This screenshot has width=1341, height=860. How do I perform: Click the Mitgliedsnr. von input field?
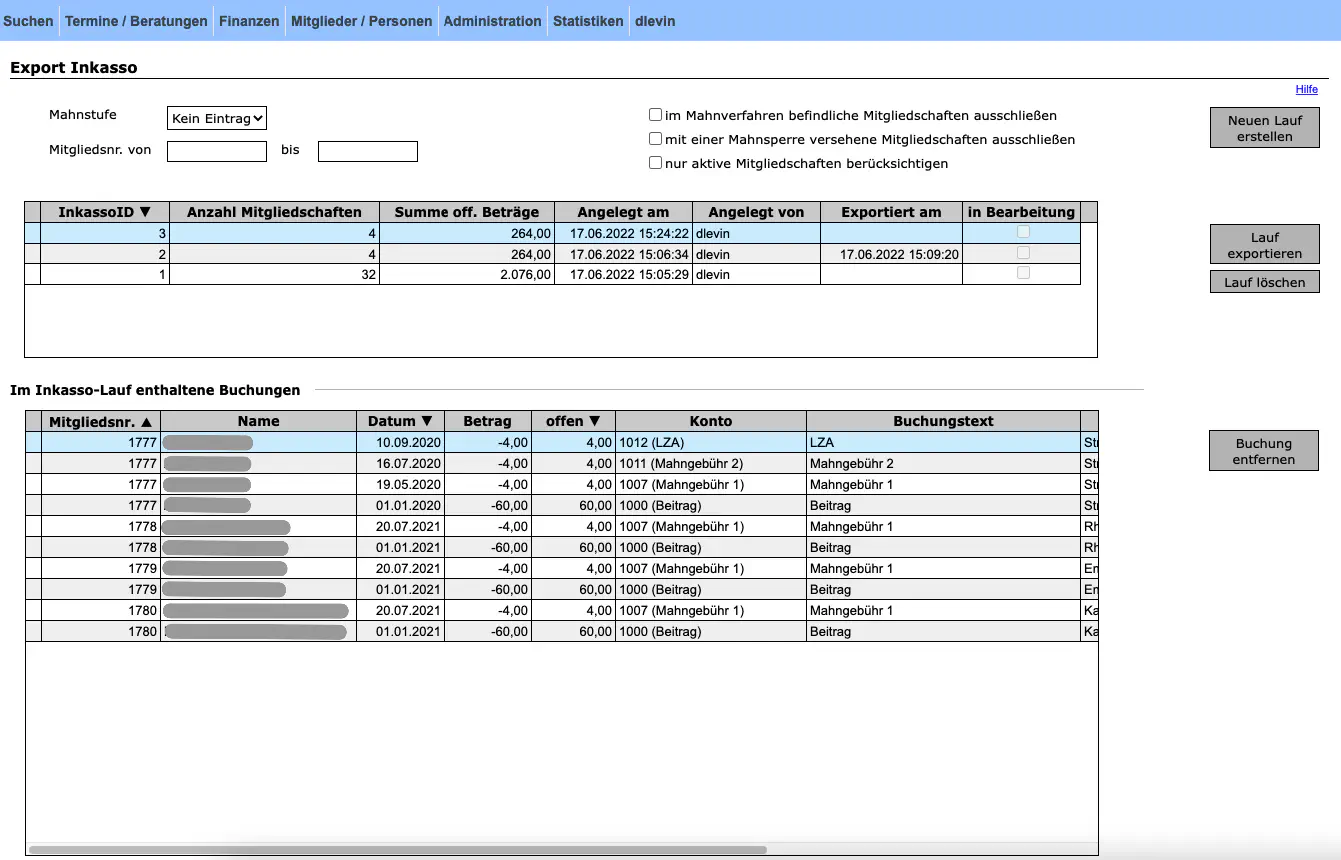(217, 151)
